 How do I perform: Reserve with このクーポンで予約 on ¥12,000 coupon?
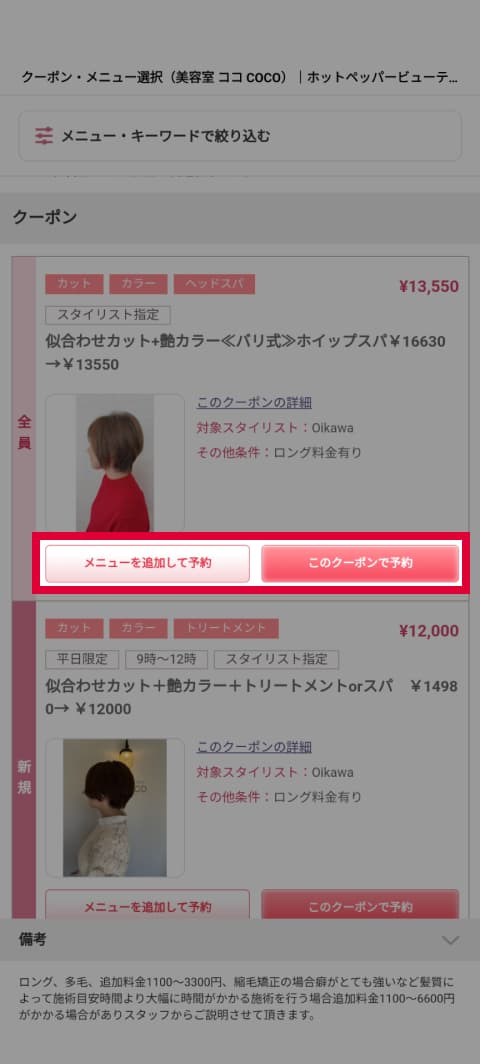click(x=360, y=905)
